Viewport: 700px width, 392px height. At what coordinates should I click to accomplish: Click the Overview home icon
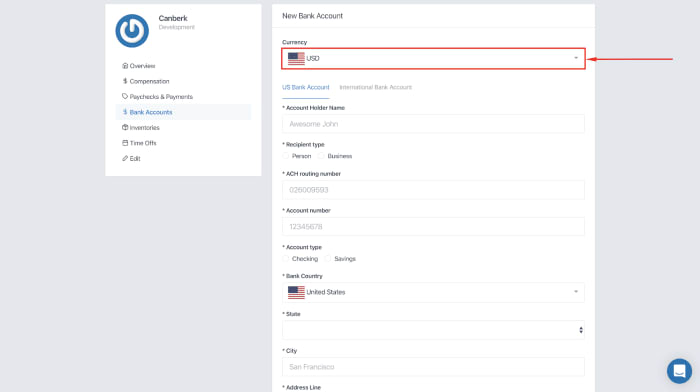pos(125,66)
